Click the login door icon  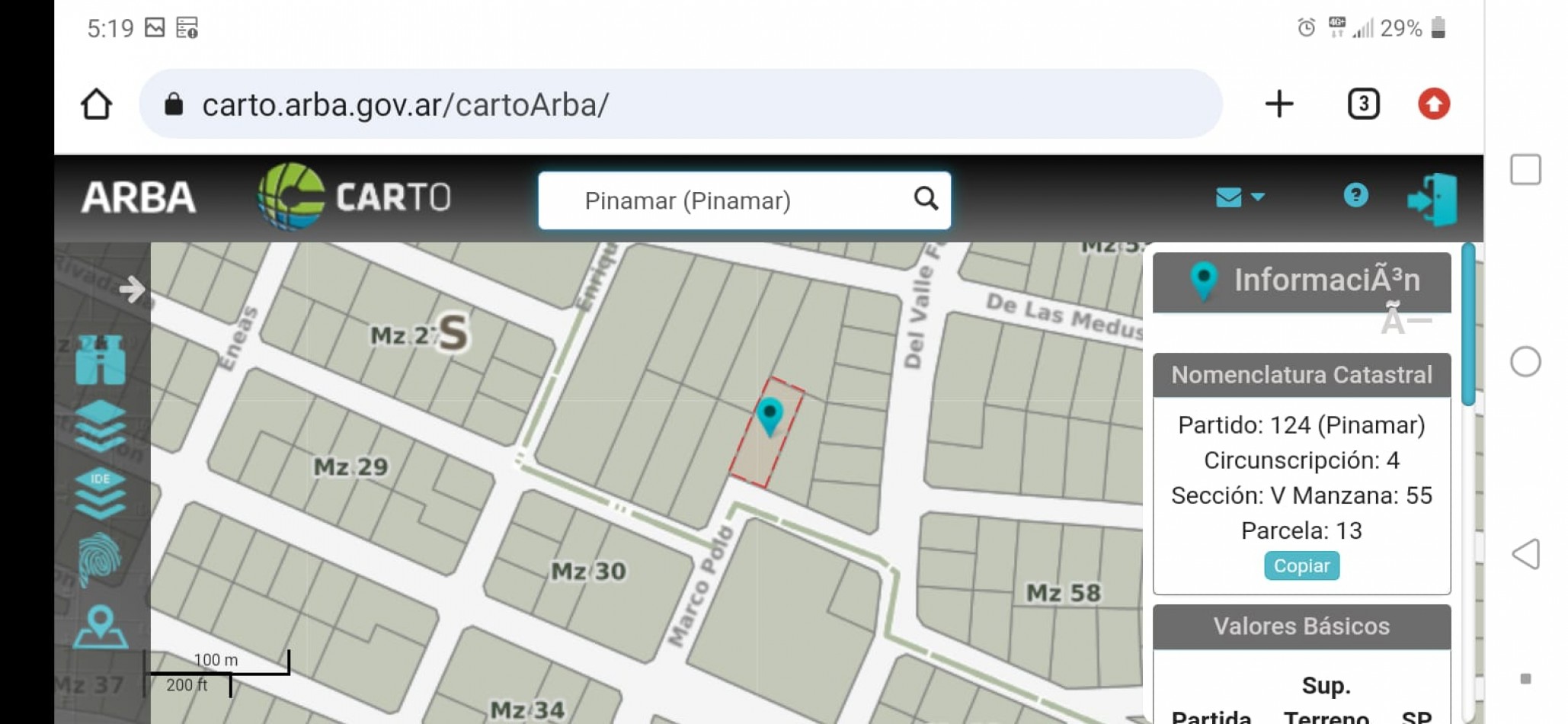(x=1432, y=199)
